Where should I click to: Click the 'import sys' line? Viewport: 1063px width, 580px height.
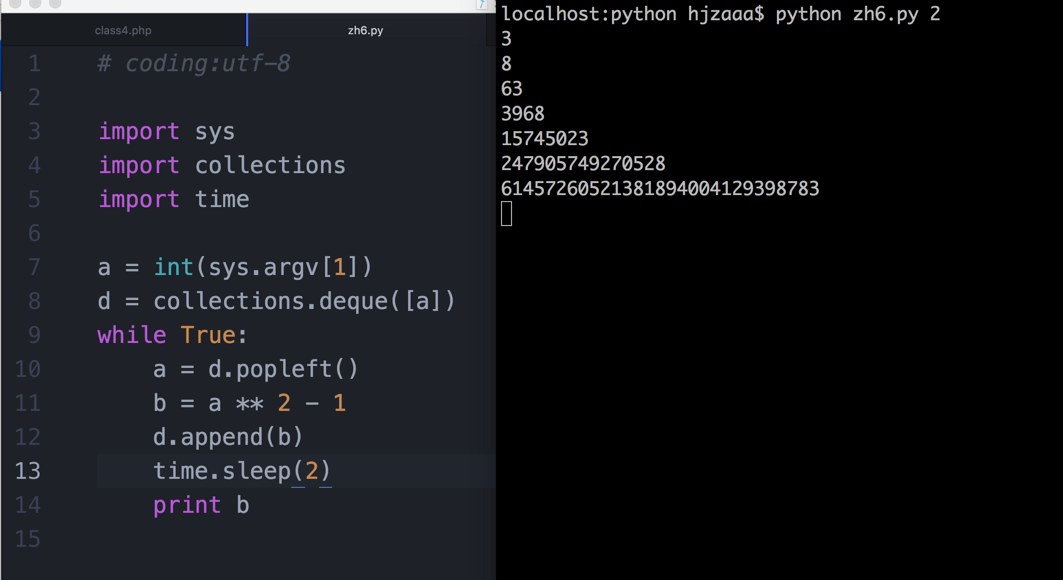click(167, 131)
